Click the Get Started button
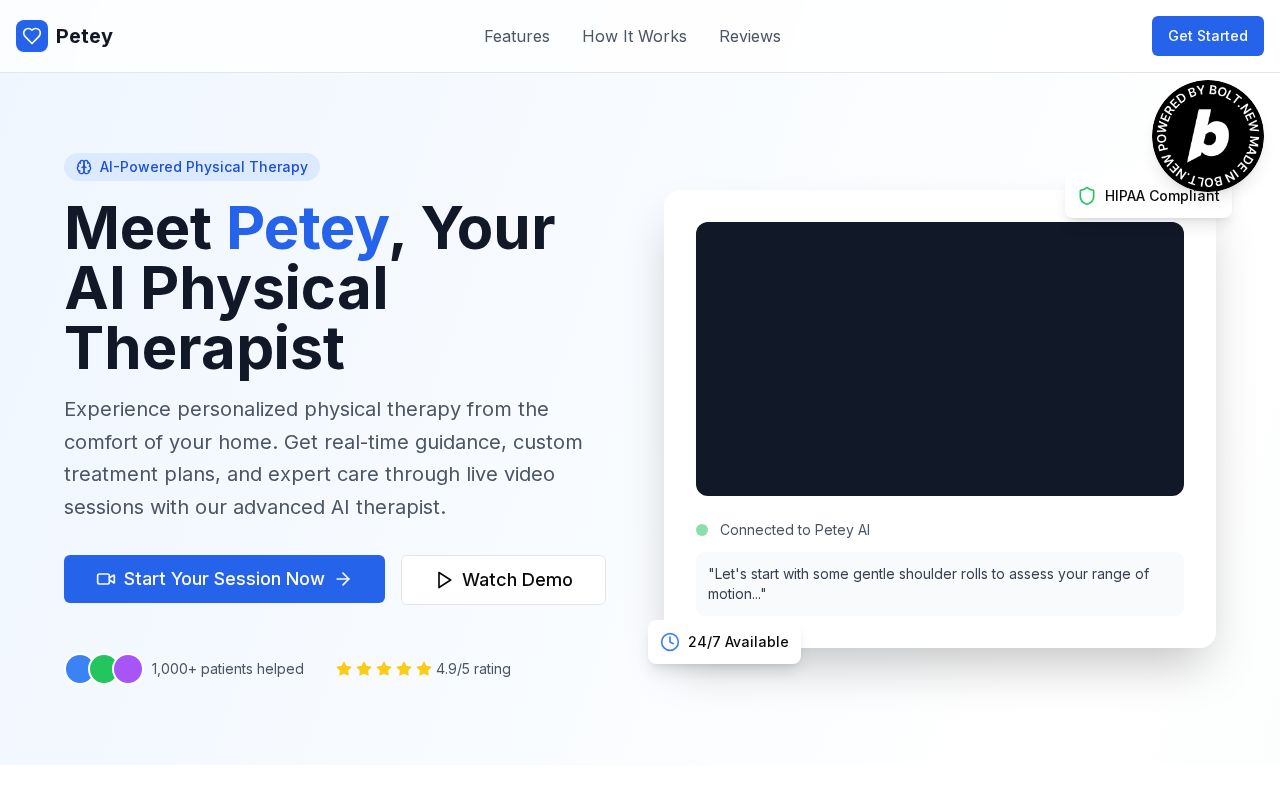 (x=1208, y=36)
